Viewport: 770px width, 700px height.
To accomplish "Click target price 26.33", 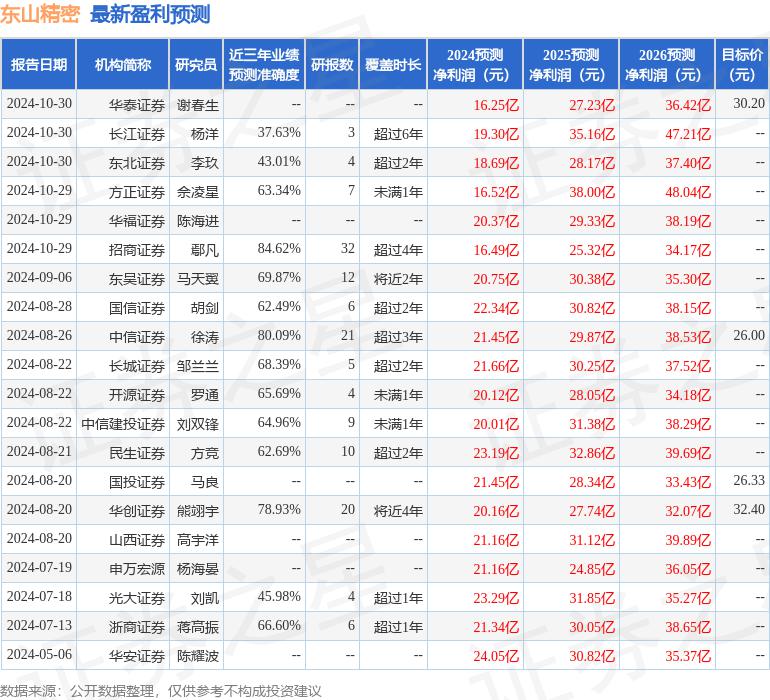I will [x=749, y=480].
